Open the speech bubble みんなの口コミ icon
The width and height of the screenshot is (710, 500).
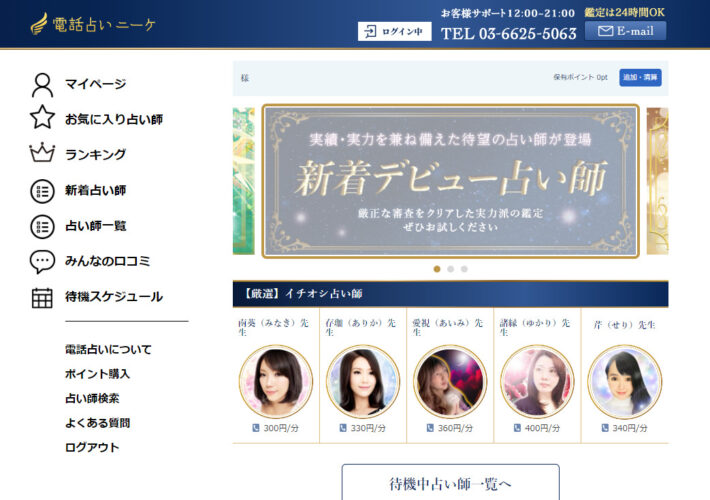[42, 261]
